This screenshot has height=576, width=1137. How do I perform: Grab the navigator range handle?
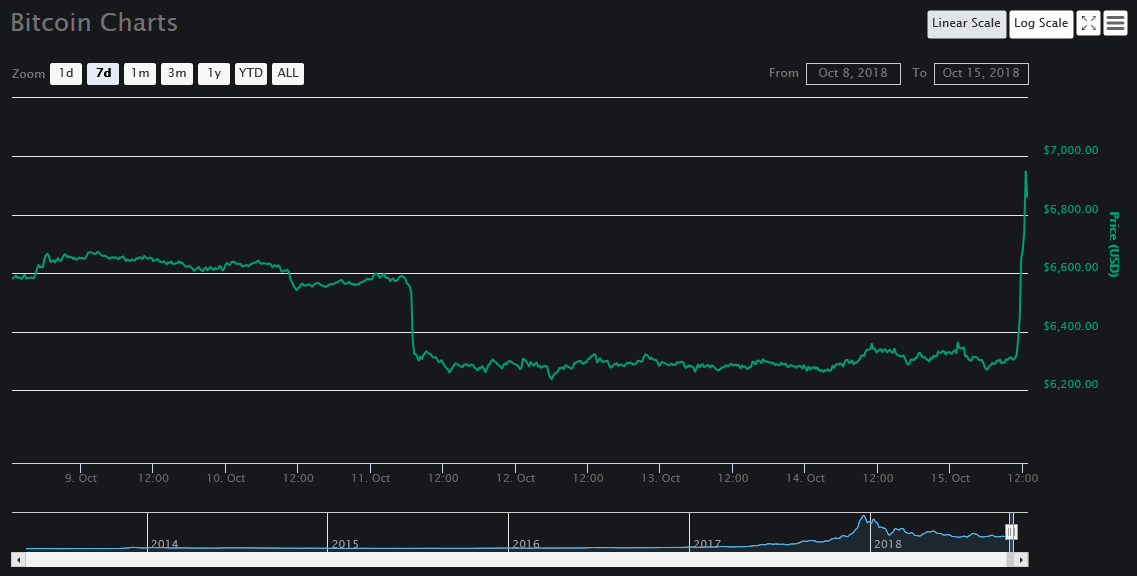point(1012,532)
